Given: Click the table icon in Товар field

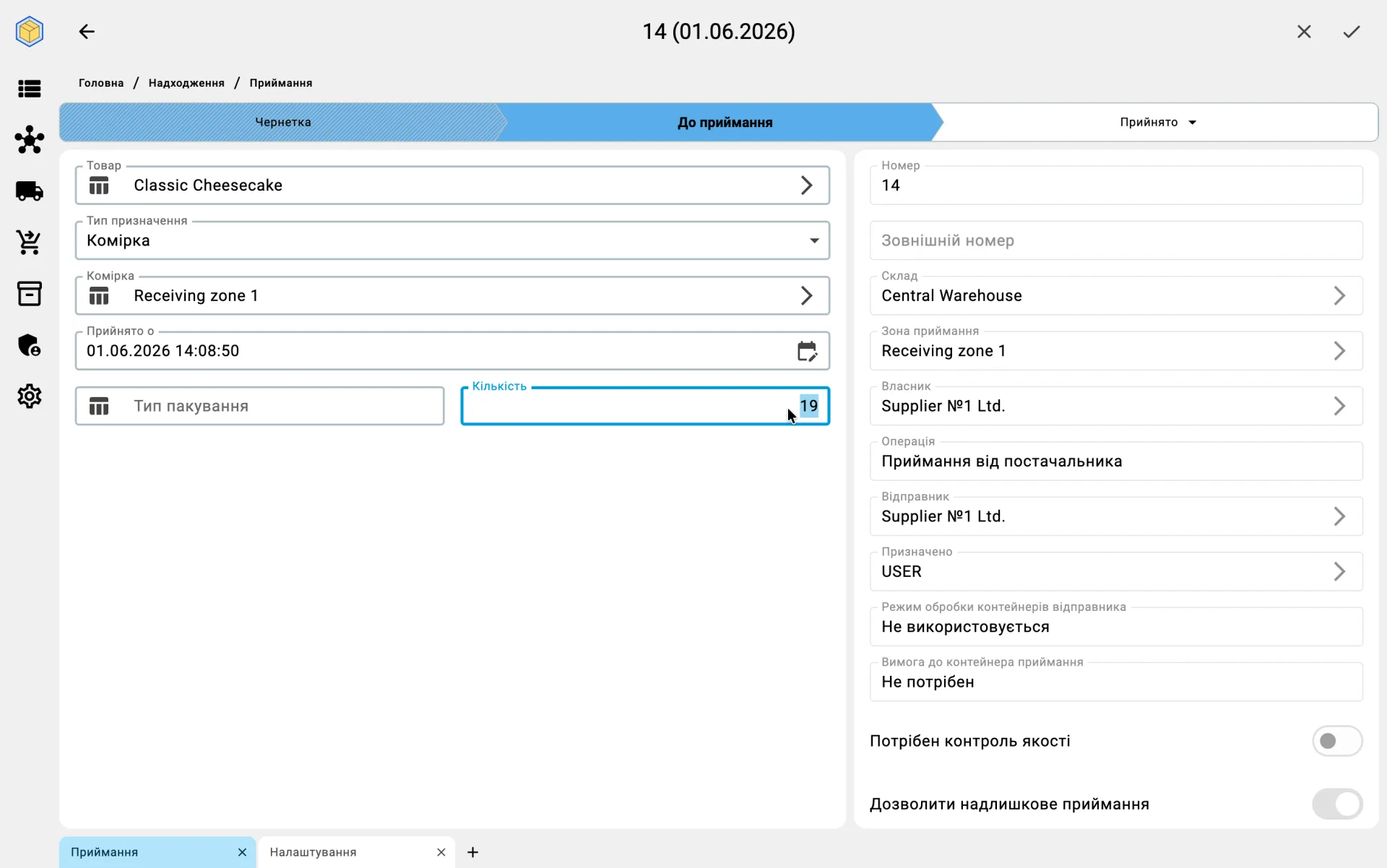Looking at the screenshot, I should [x=99, y=186].
